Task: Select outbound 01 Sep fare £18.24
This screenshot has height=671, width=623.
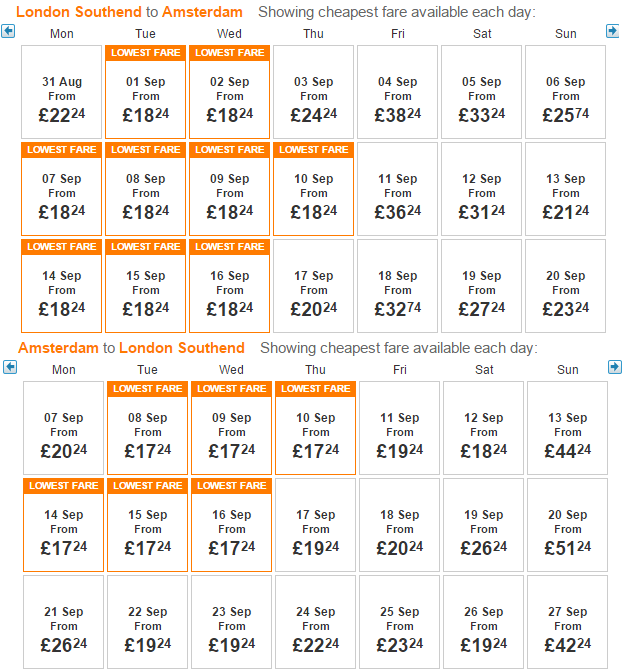Action: 145,92
